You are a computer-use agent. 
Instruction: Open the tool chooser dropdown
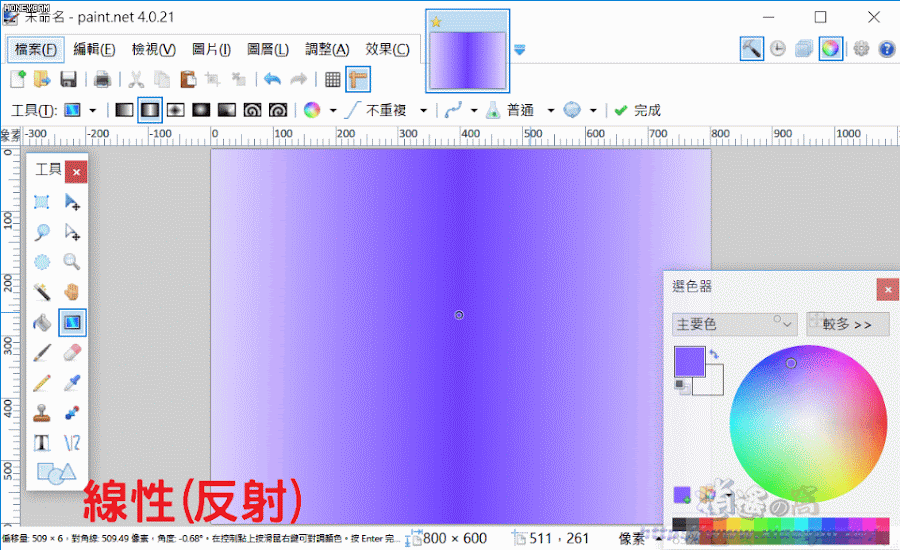pos(92,110)
